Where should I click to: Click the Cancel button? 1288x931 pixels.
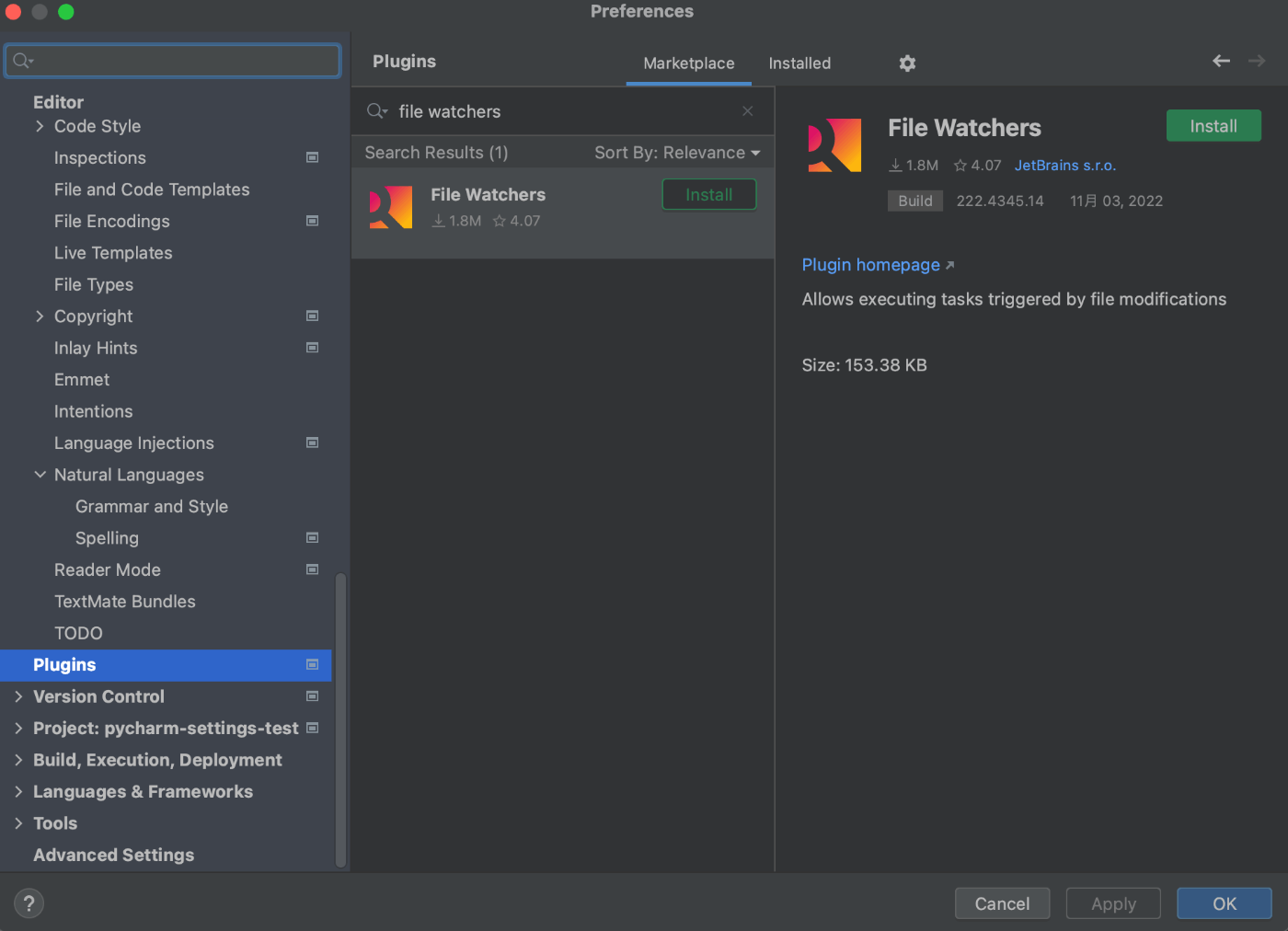coord(1002,903)
